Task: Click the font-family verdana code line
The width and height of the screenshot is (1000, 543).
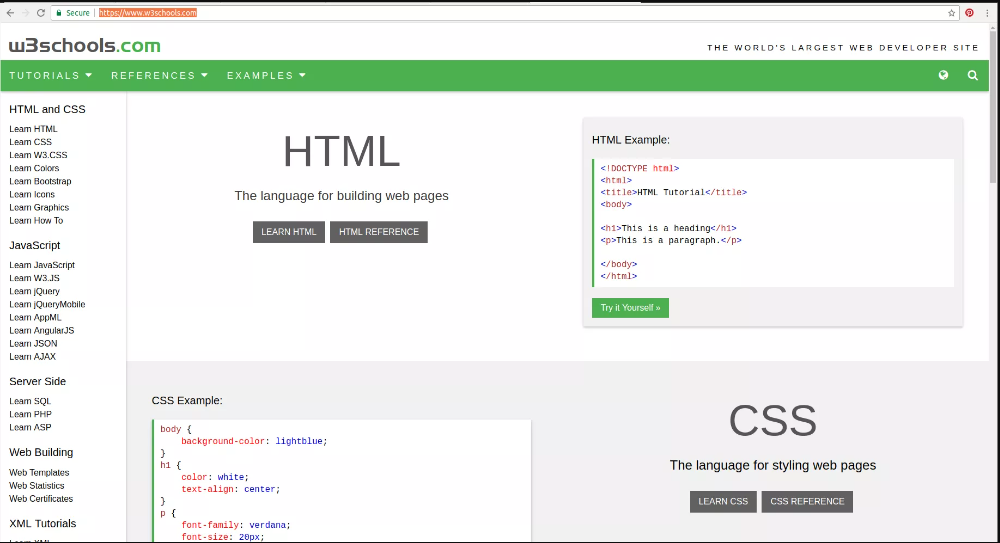Action: pos(236,525)
